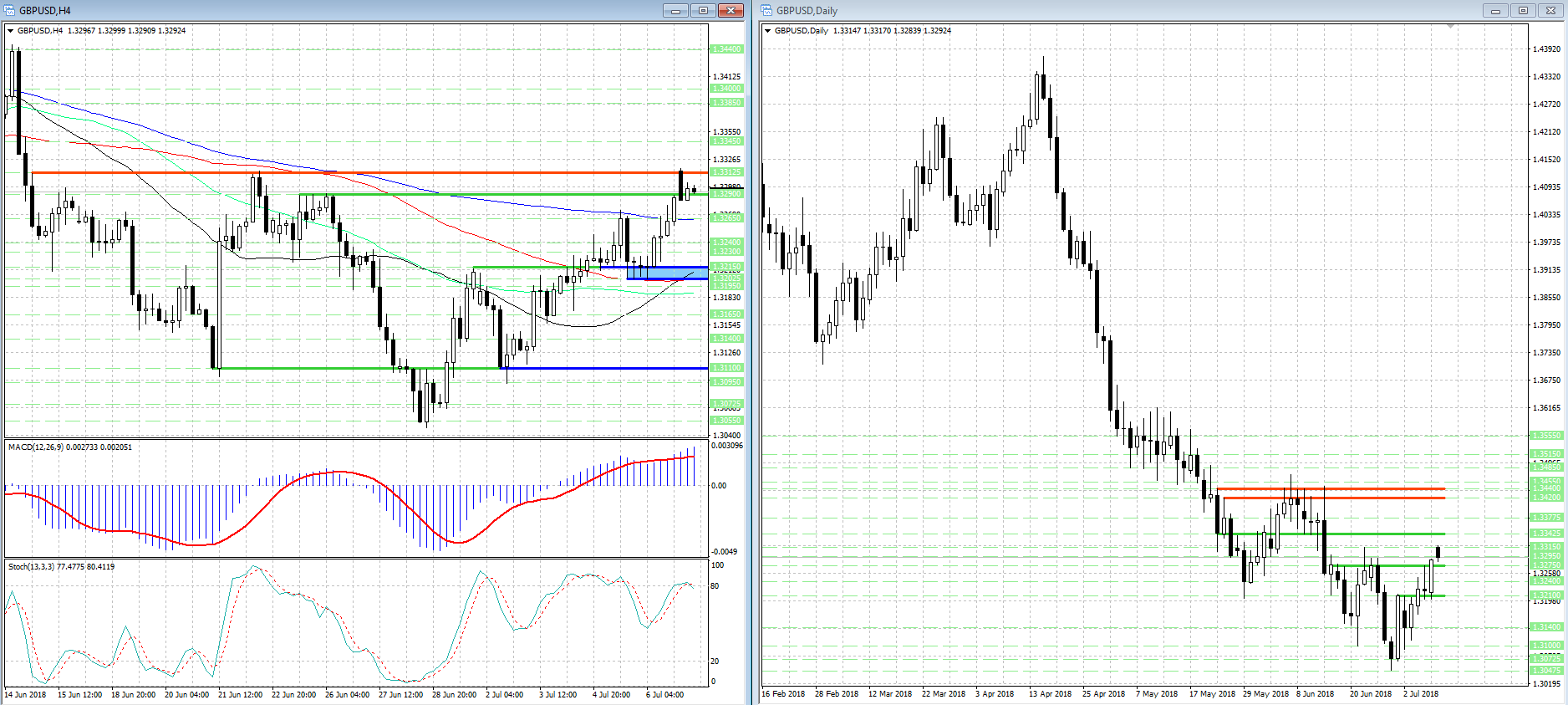Click the 1.31100 price level label on H4

click(x=726, y=368)
